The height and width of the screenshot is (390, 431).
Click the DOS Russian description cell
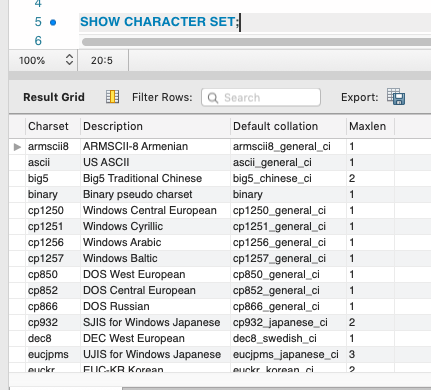[155, 306]
